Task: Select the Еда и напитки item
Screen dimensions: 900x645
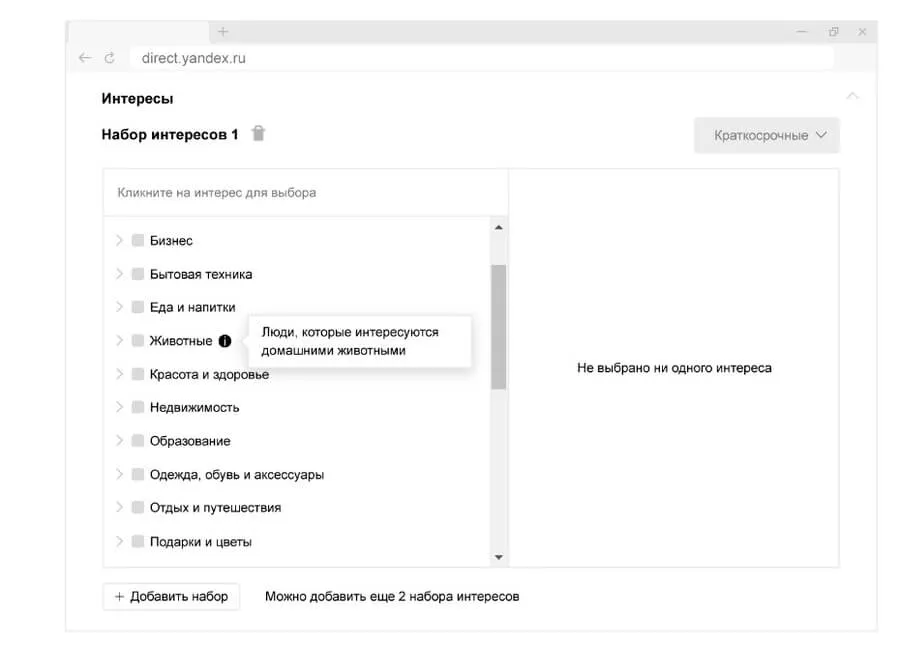Action: pos(192,307)
